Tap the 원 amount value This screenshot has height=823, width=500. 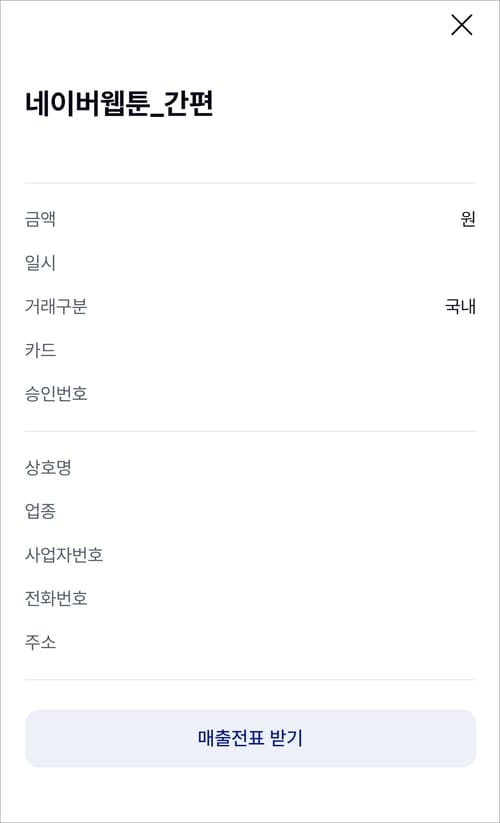tap(467, 218)
